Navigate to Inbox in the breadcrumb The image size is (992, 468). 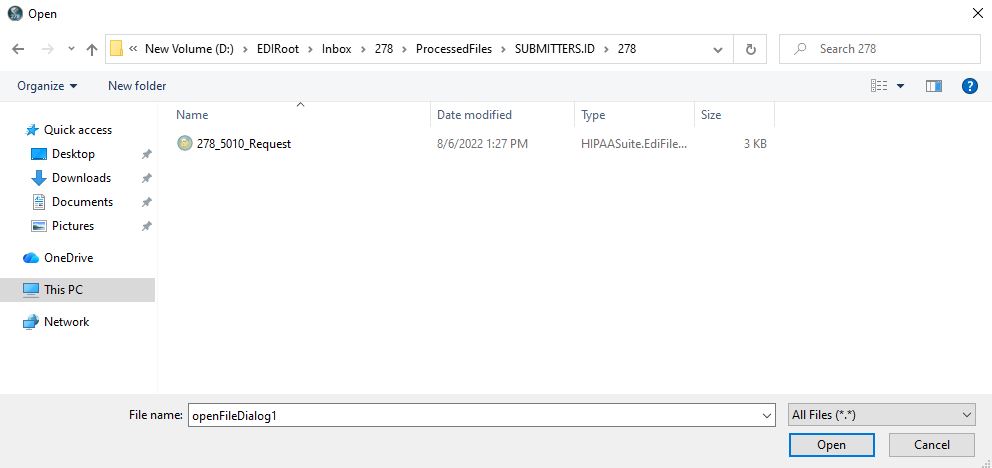(x=337, y=49)
